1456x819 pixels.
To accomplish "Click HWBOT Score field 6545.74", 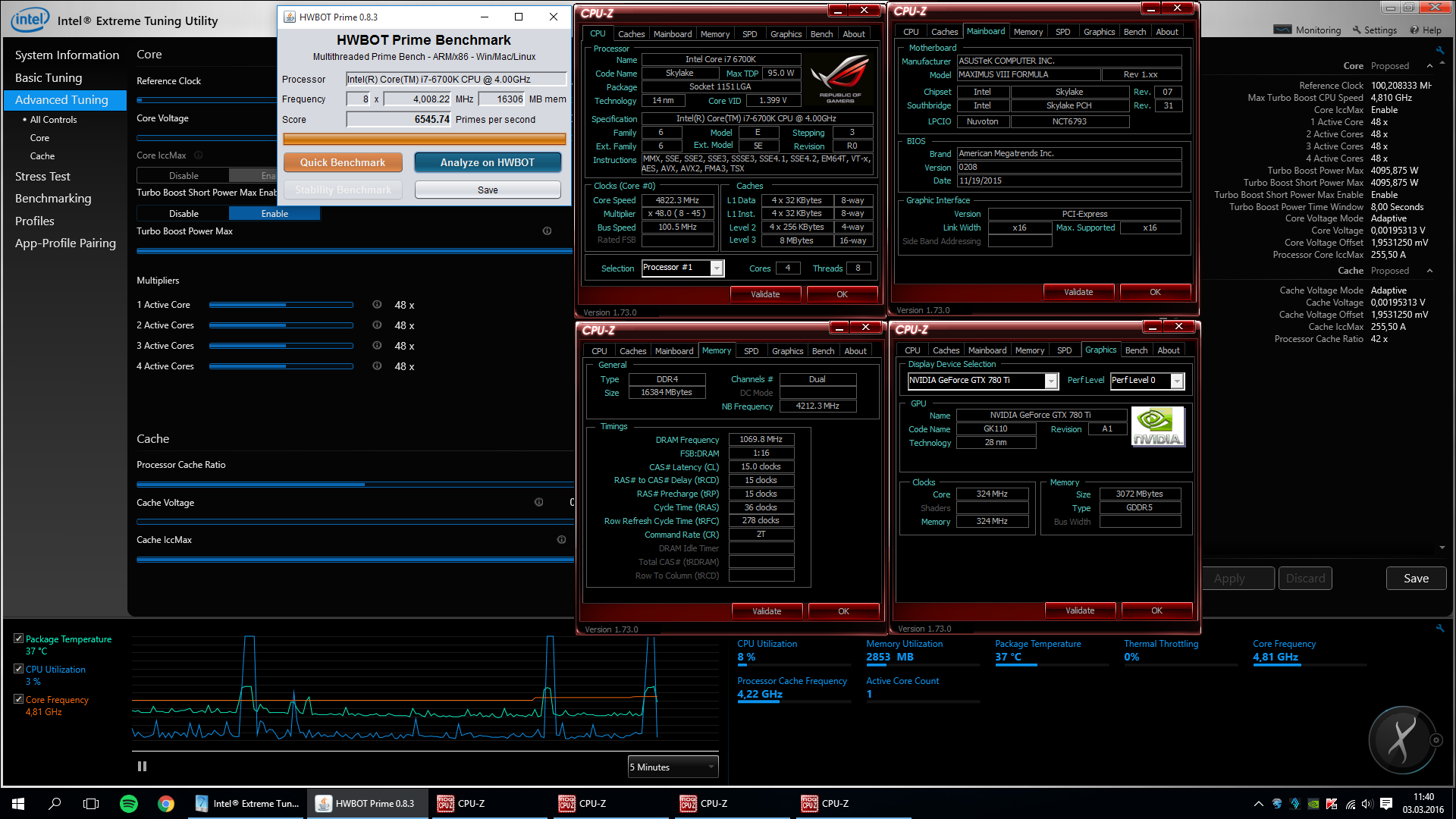I will point(399,120).
